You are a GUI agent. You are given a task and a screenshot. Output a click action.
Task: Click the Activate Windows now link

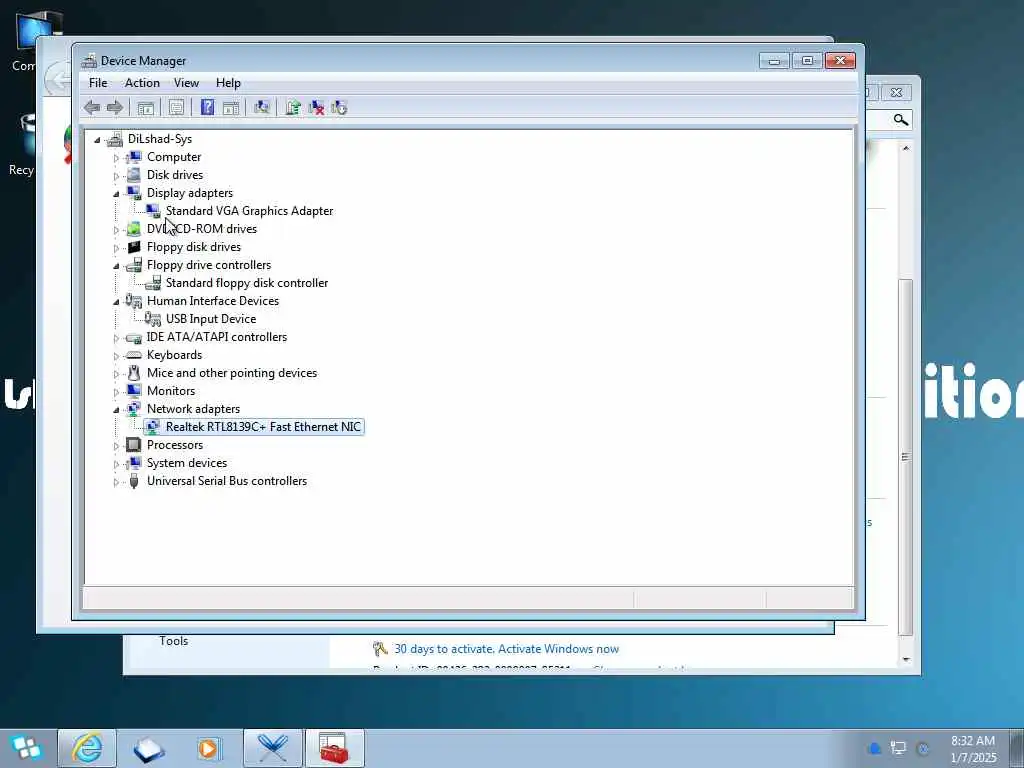[x=558, y=649]
